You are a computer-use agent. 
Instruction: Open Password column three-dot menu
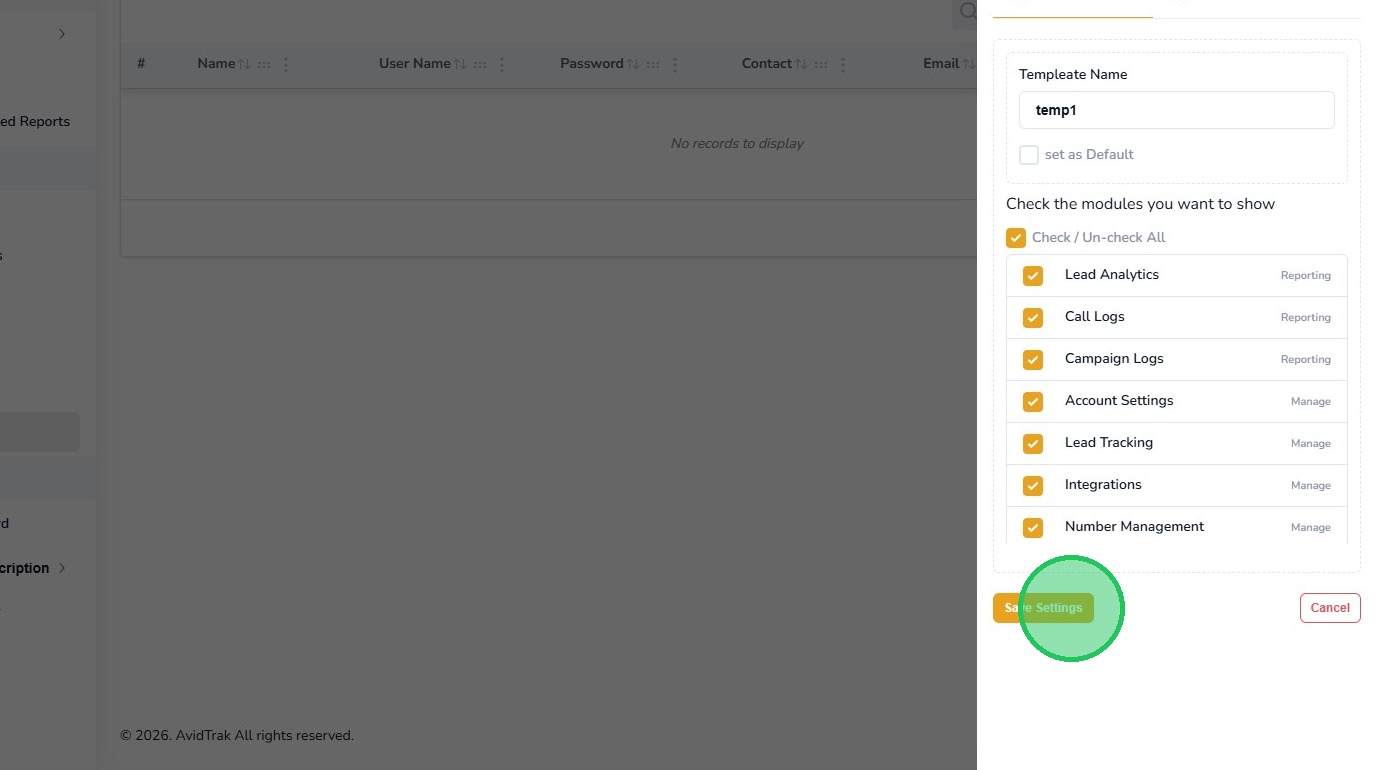tap(675, 64)
